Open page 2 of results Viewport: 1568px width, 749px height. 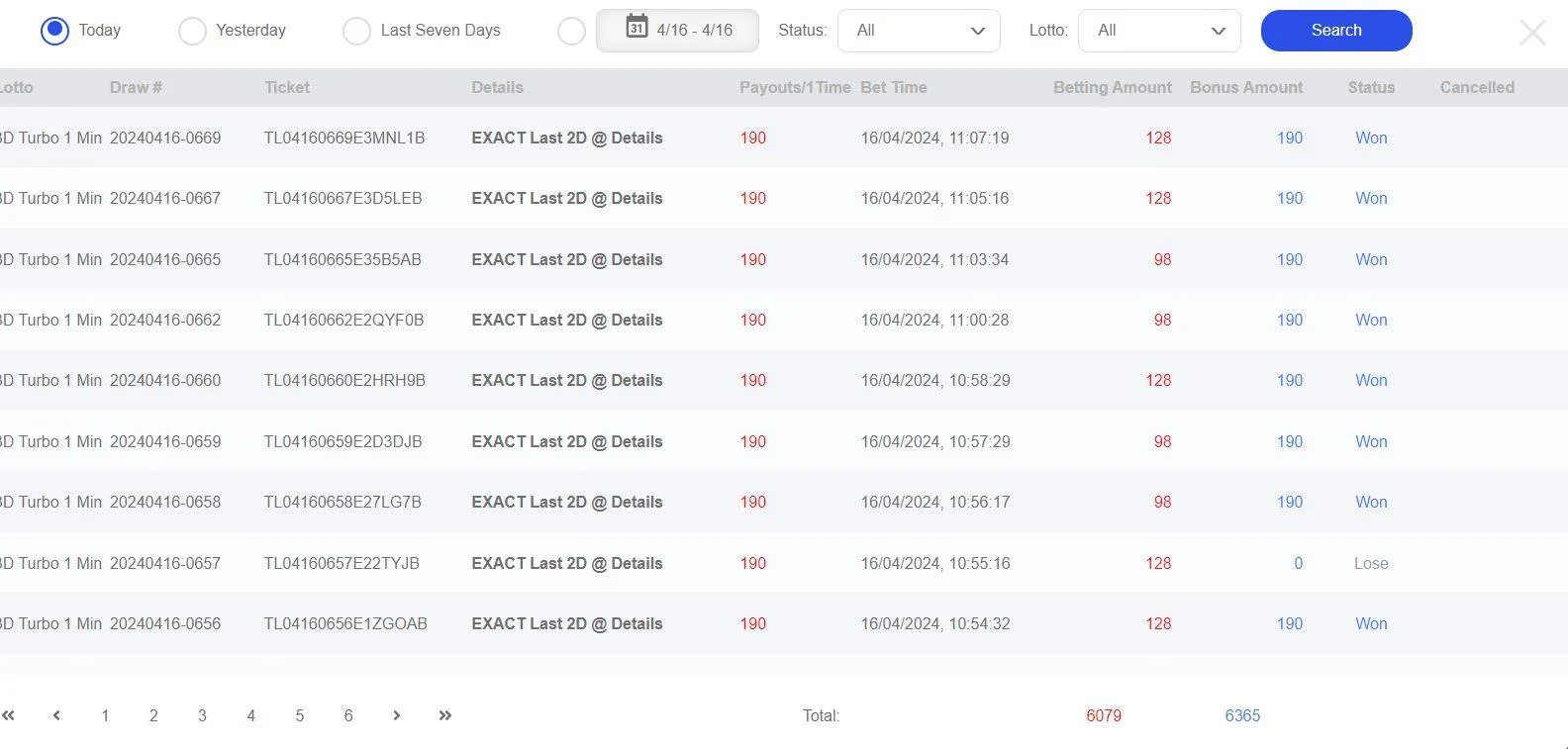153,715
